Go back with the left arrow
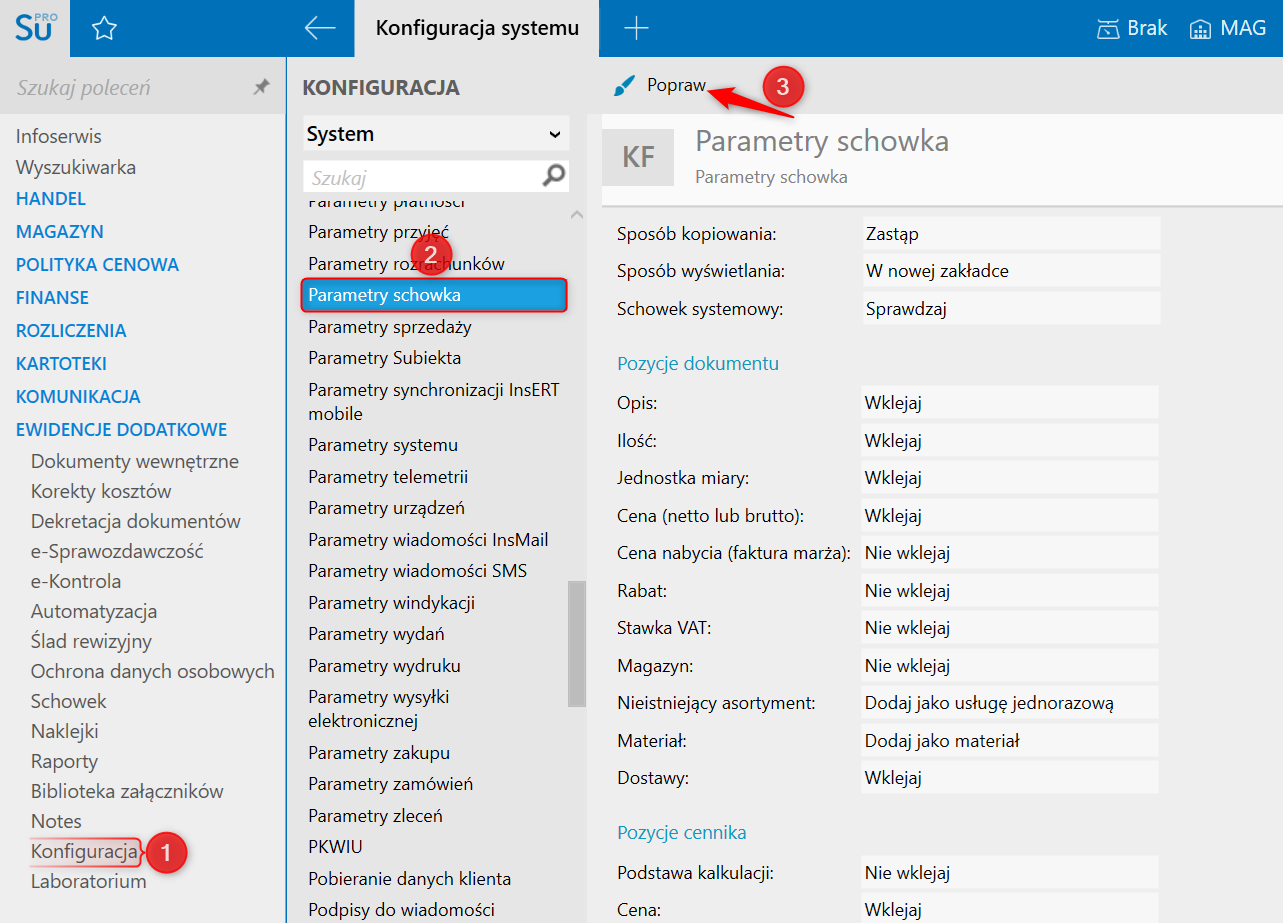Viewport: 1283px width, 923px height. pyautogui.click(x=319, y=29)
